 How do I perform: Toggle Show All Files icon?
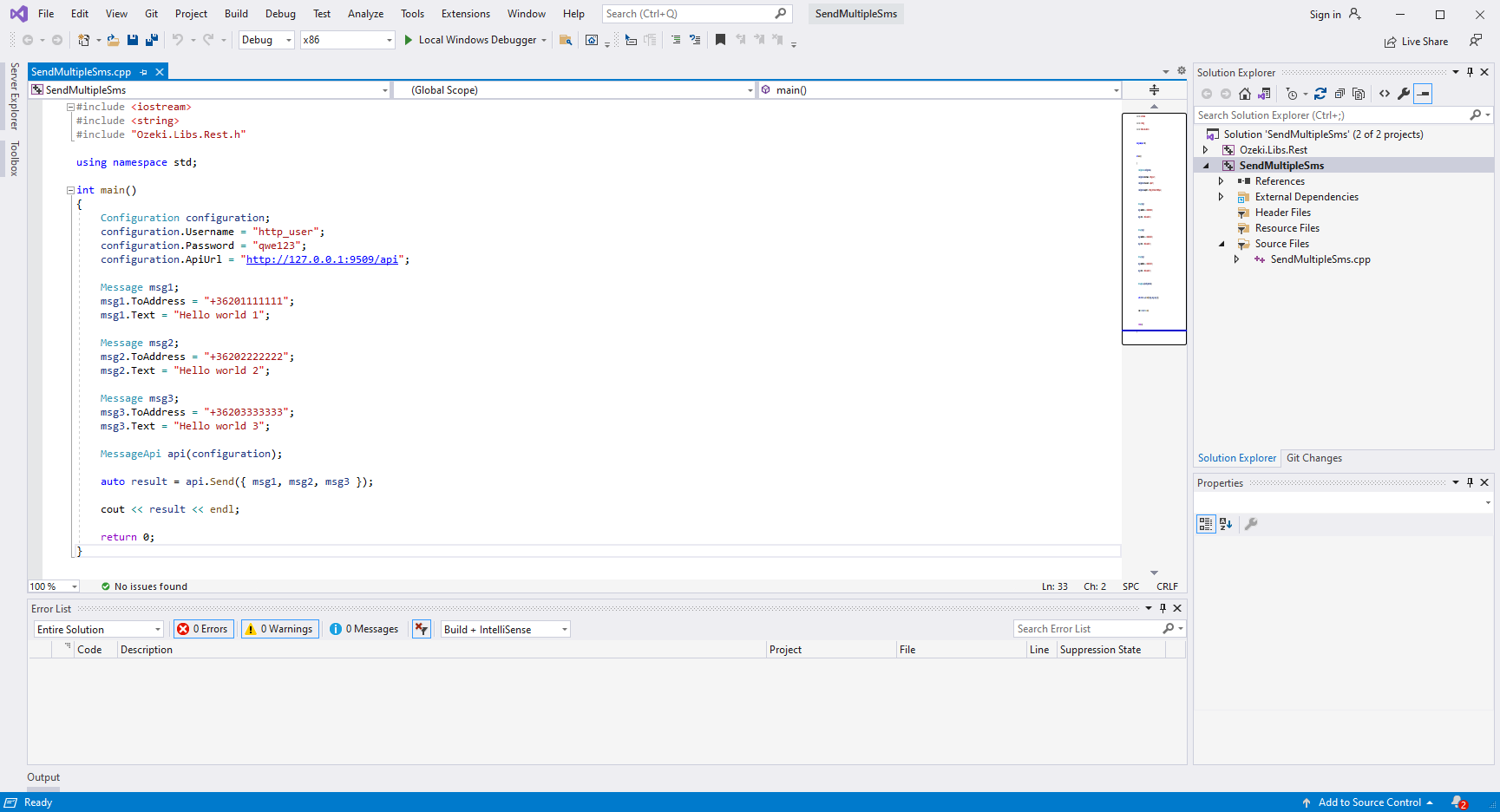pyautogui.click(x=1359, y=94)
